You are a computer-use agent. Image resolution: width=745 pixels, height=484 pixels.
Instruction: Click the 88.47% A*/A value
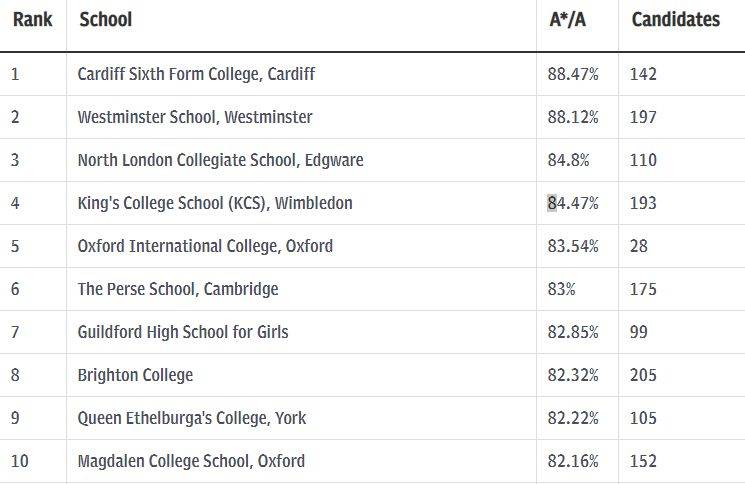point(574,74)
